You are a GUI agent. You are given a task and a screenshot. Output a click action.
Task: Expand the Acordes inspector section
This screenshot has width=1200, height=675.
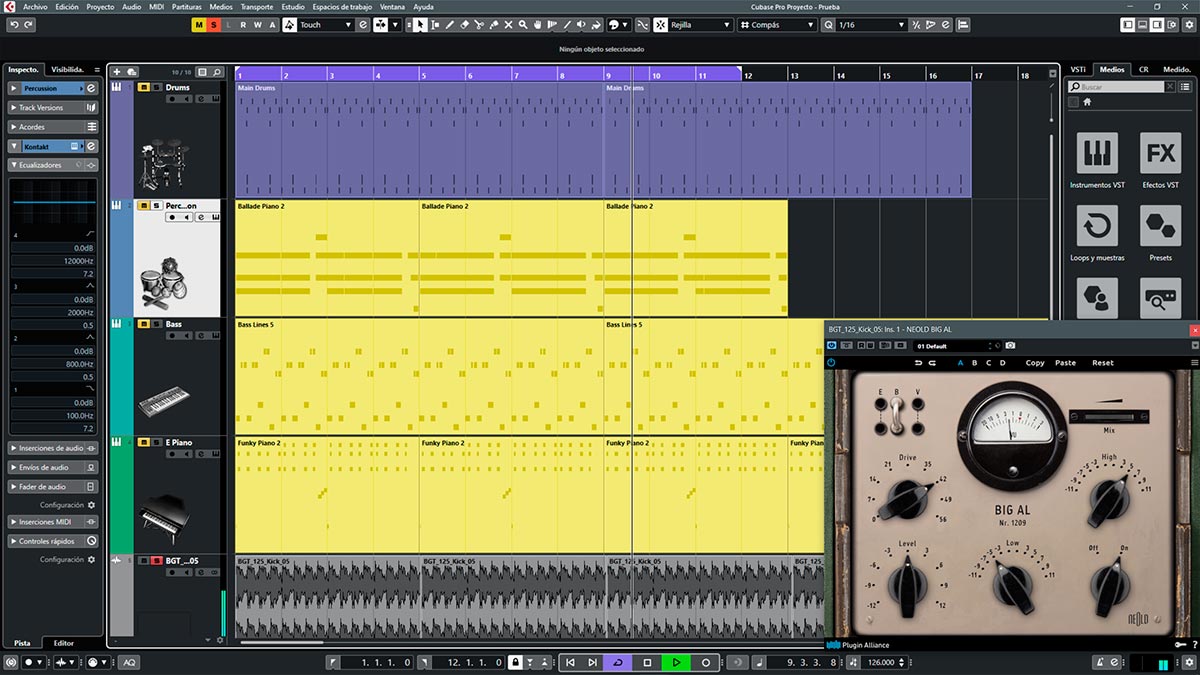click(x=53, y=127)
